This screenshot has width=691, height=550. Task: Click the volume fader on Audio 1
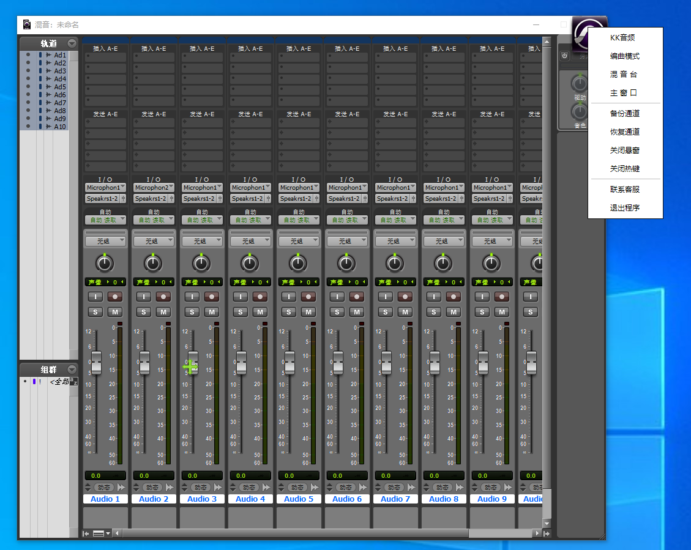[x=96, y=363]
